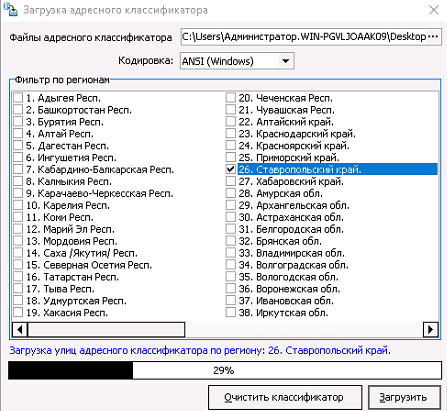Close the classifier loading dialog

[x=434, y=10]
